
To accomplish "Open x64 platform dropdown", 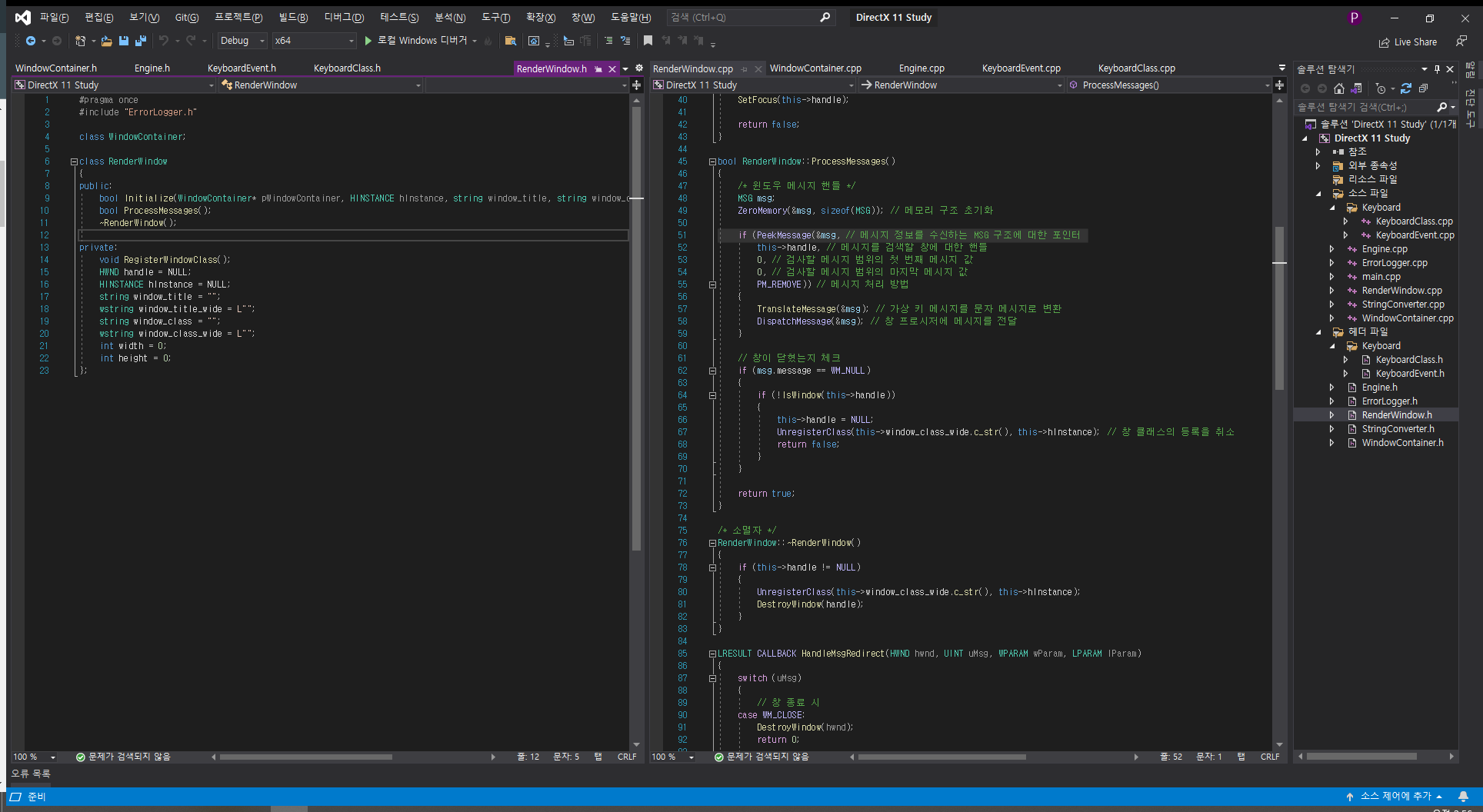I will click(x=314, y=41).
